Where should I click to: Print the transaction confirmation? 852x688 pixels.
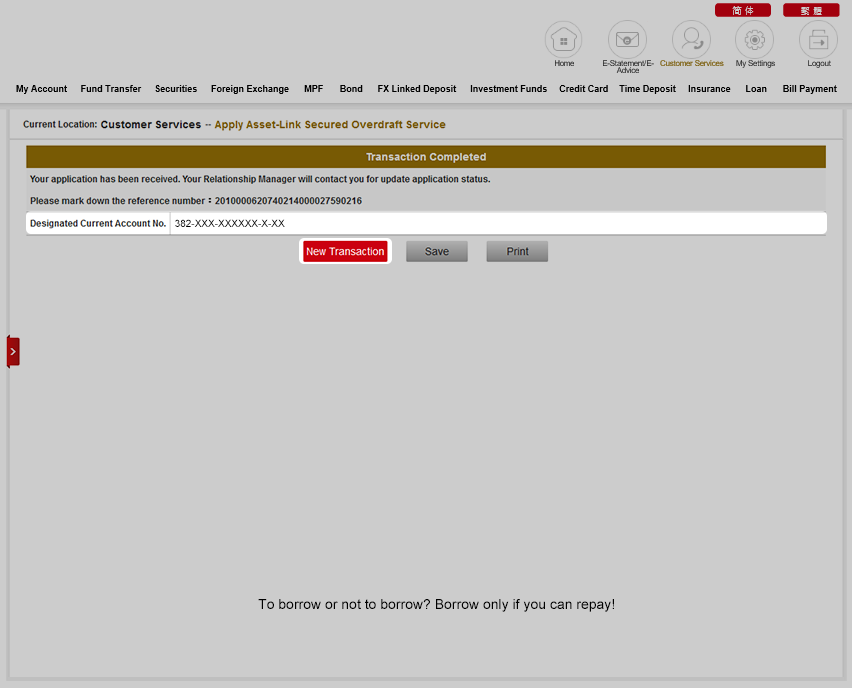517,252
